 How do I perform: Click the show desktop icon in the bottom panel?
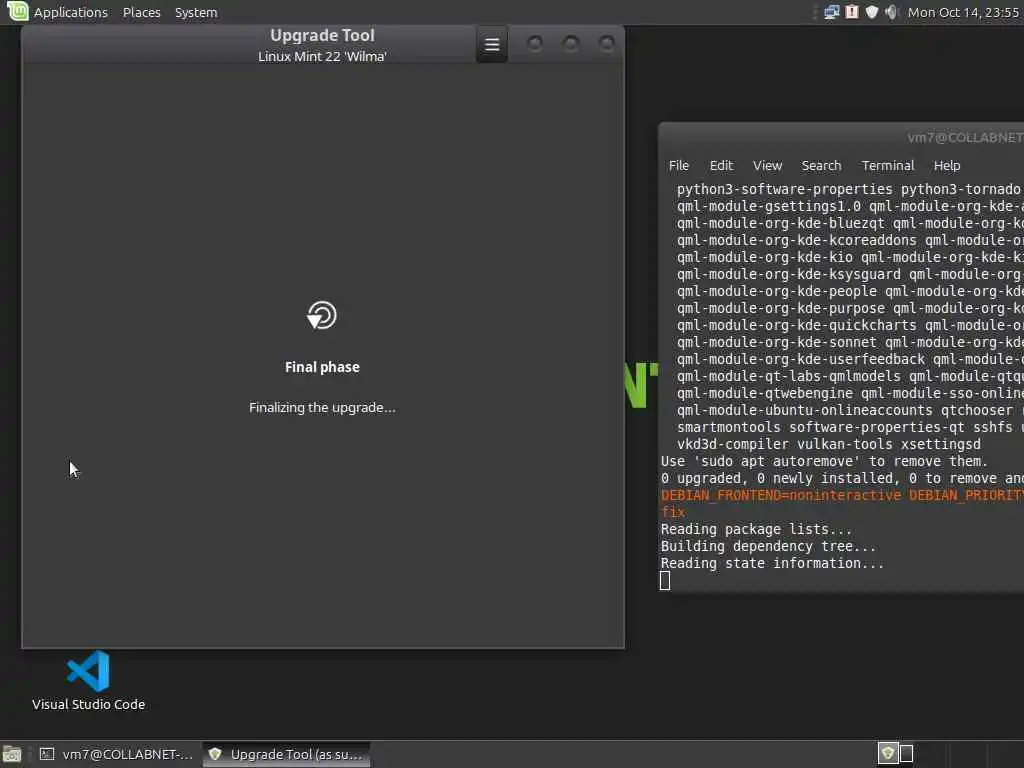tap(12, 754)
